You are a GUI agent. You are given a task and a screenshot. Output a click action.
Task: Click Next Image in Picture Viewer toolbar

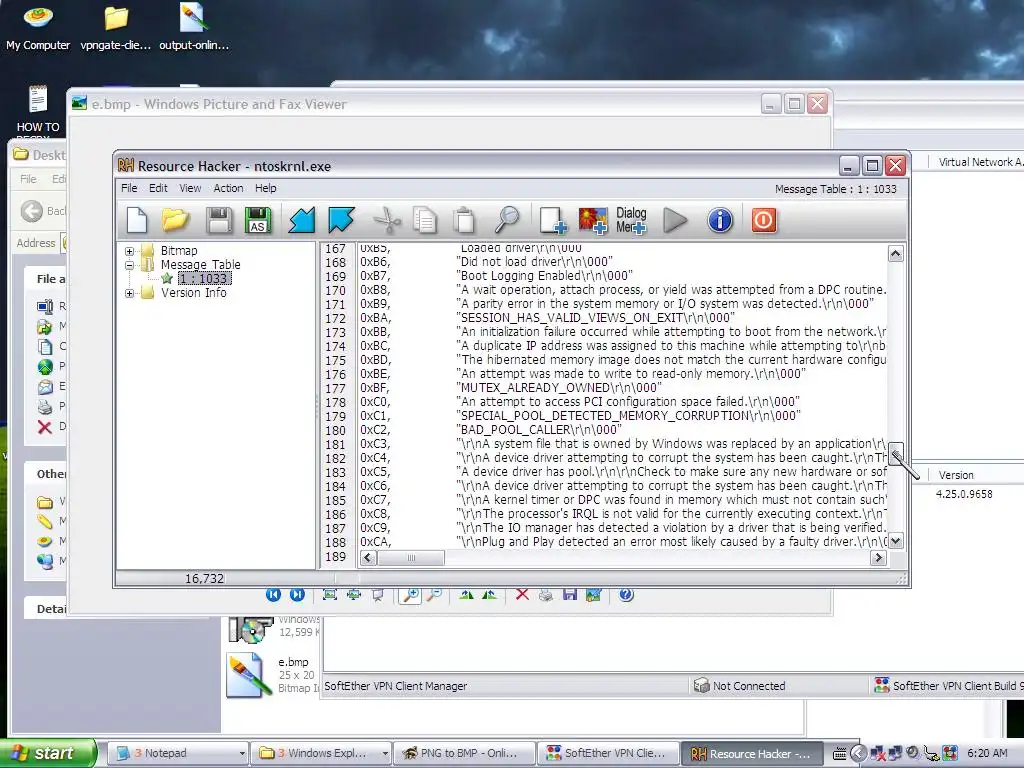click(x=297, y=594)
